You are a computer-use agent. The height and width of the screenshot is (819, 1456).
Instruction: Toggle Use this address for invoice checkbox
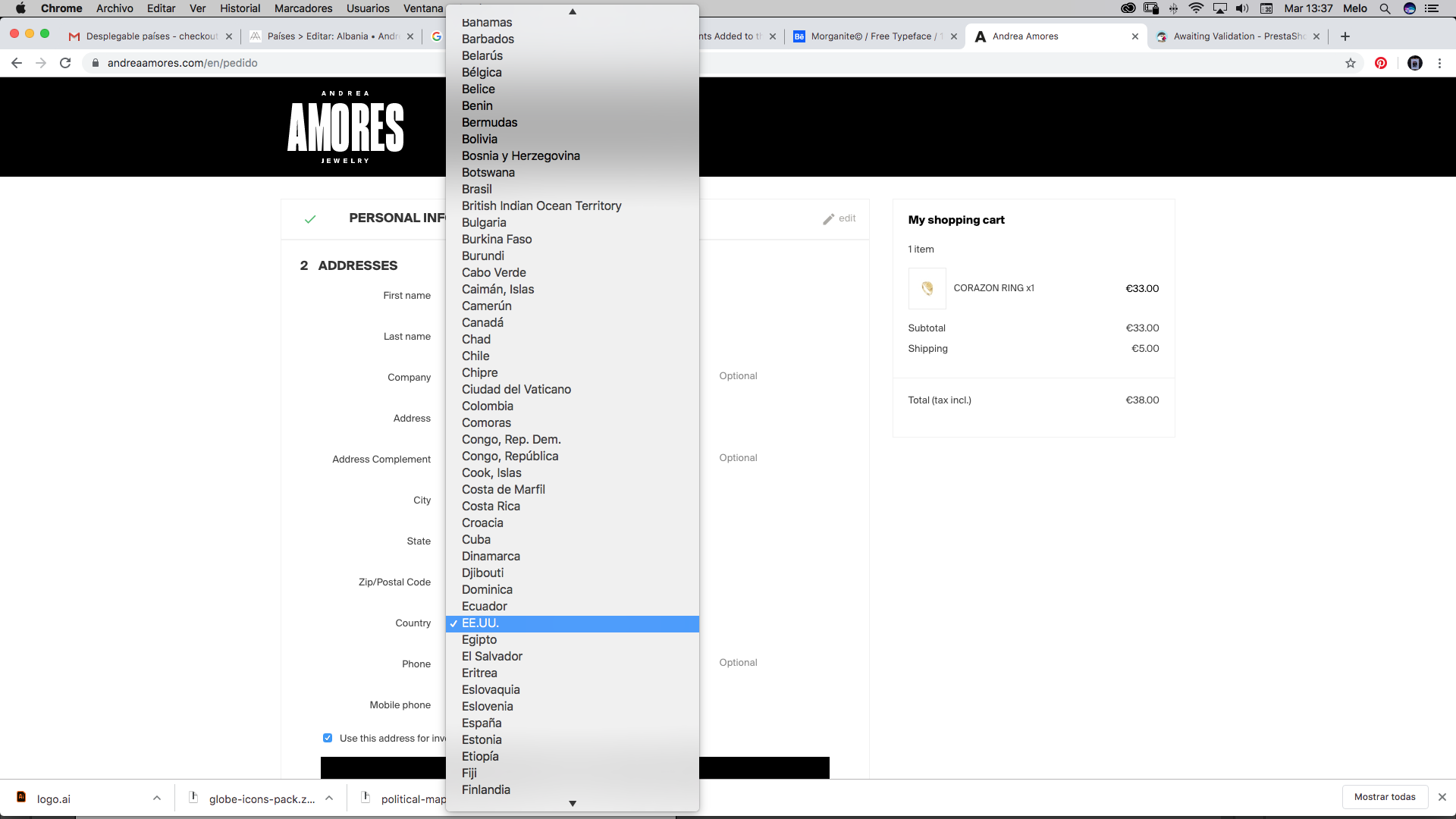[x=328, y=738]
